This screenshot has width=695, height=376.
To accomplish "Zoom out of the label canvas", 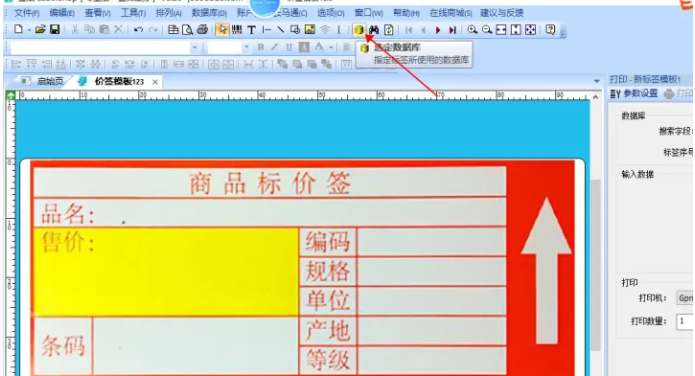I will click(x=487, y=30).
